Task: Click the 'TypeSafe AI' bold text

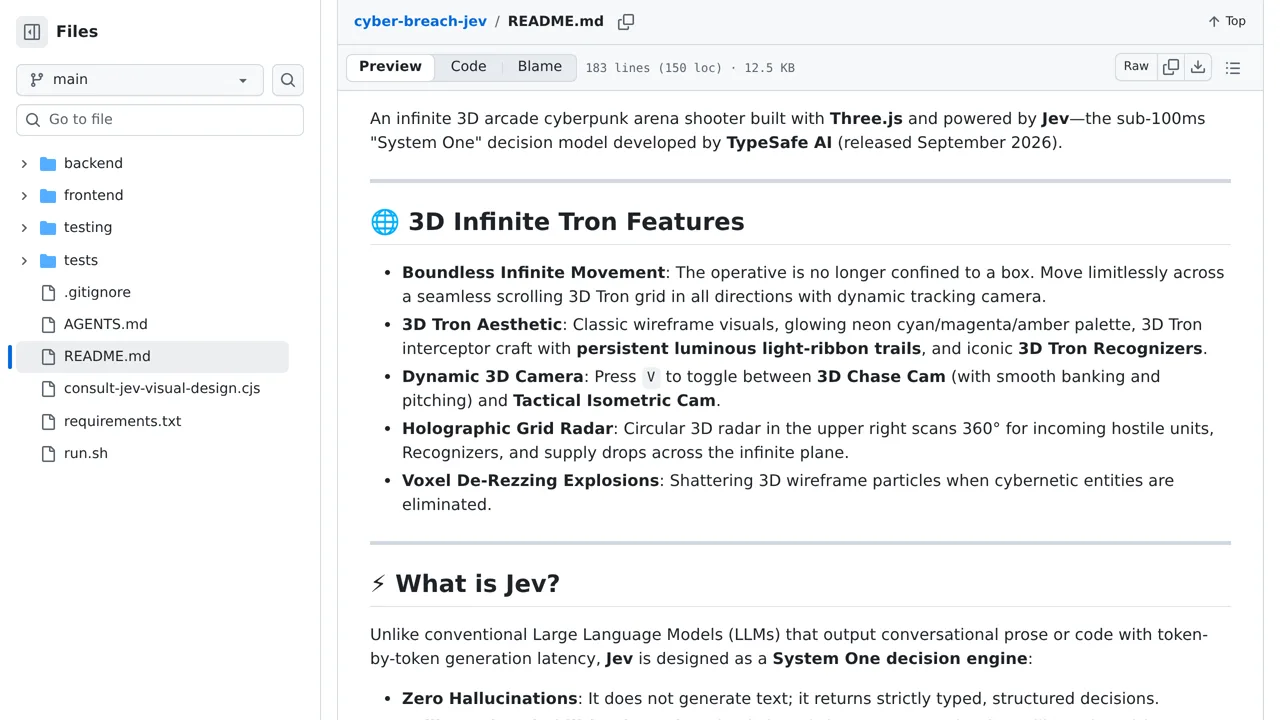Action: (779, 143)
